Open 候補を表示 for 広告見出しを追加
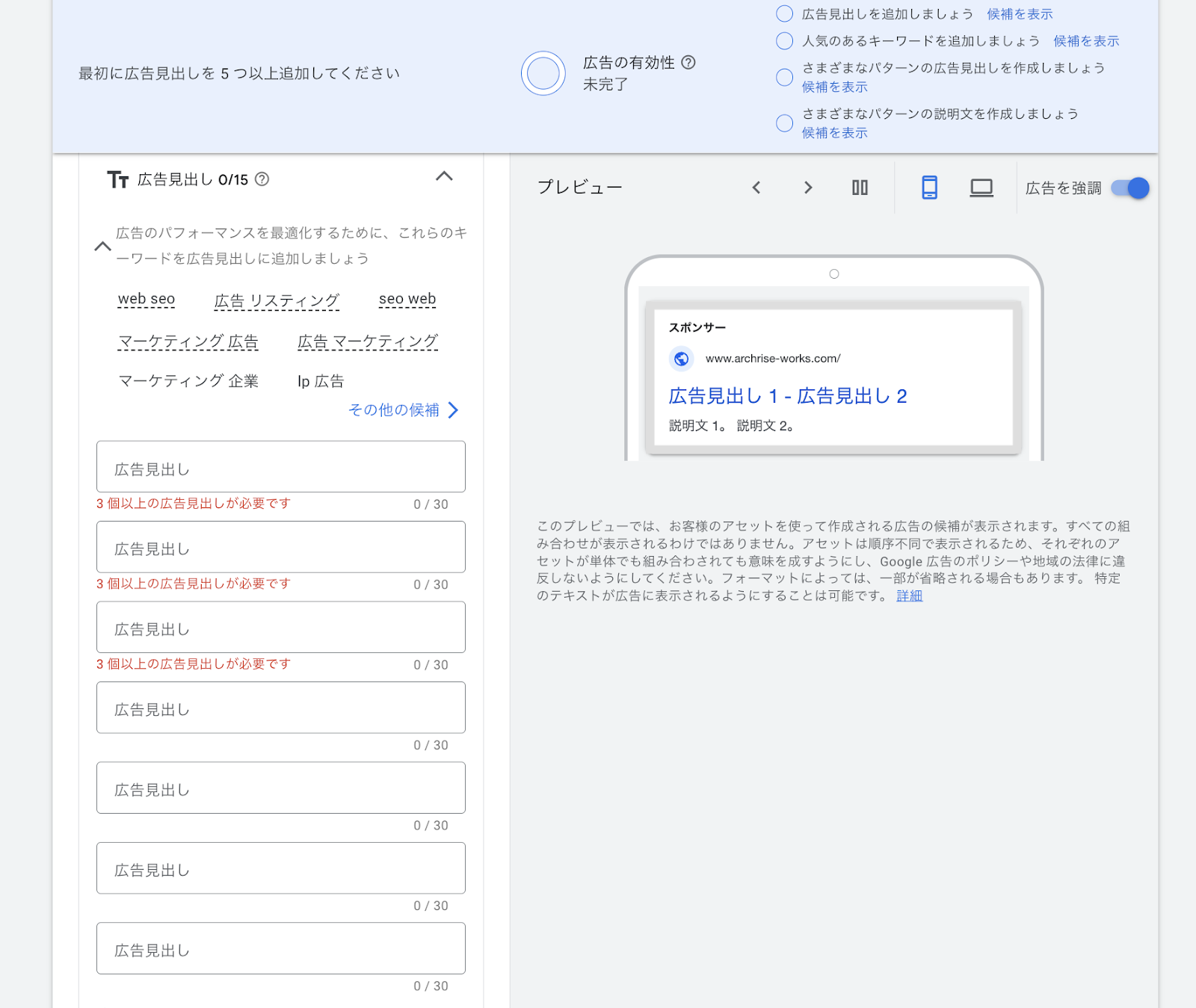The width and height of the screenshot is (1196, 1008). 1020,14
